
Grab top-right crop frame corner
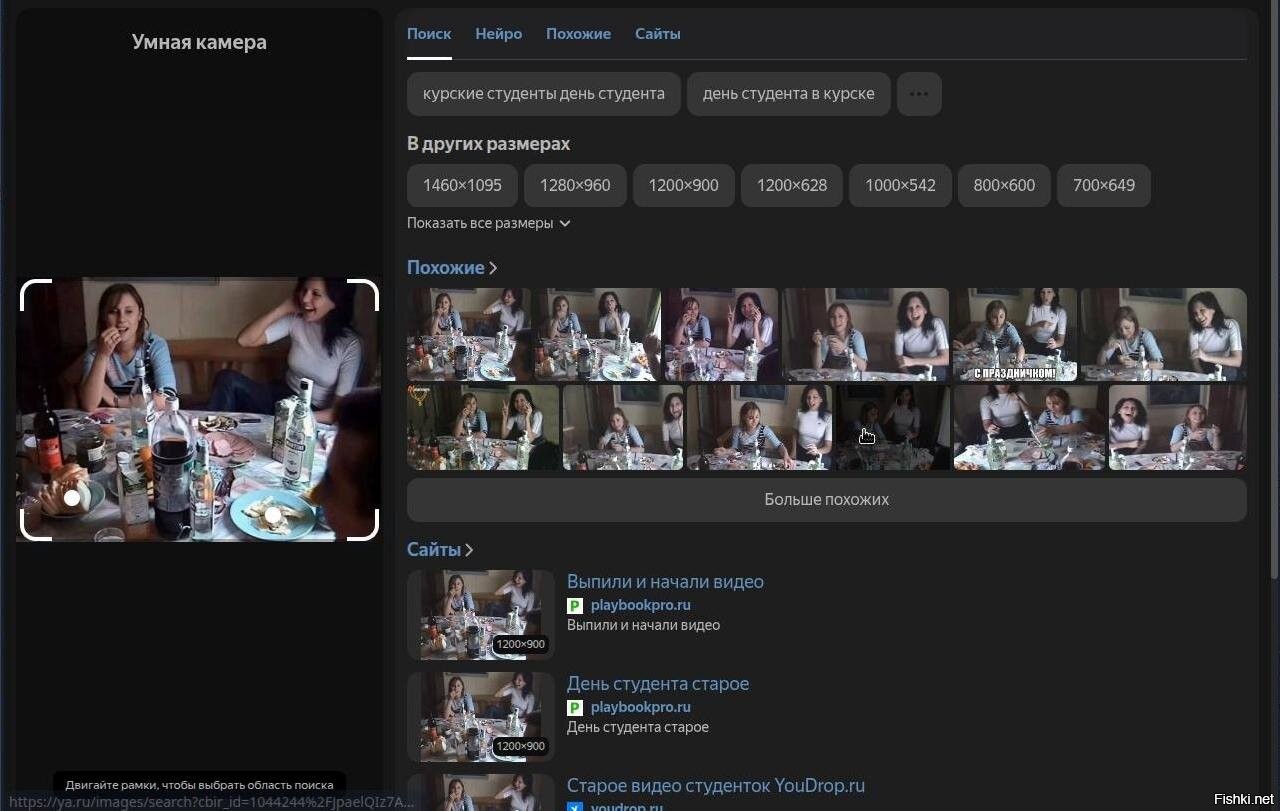pos(365,293)
